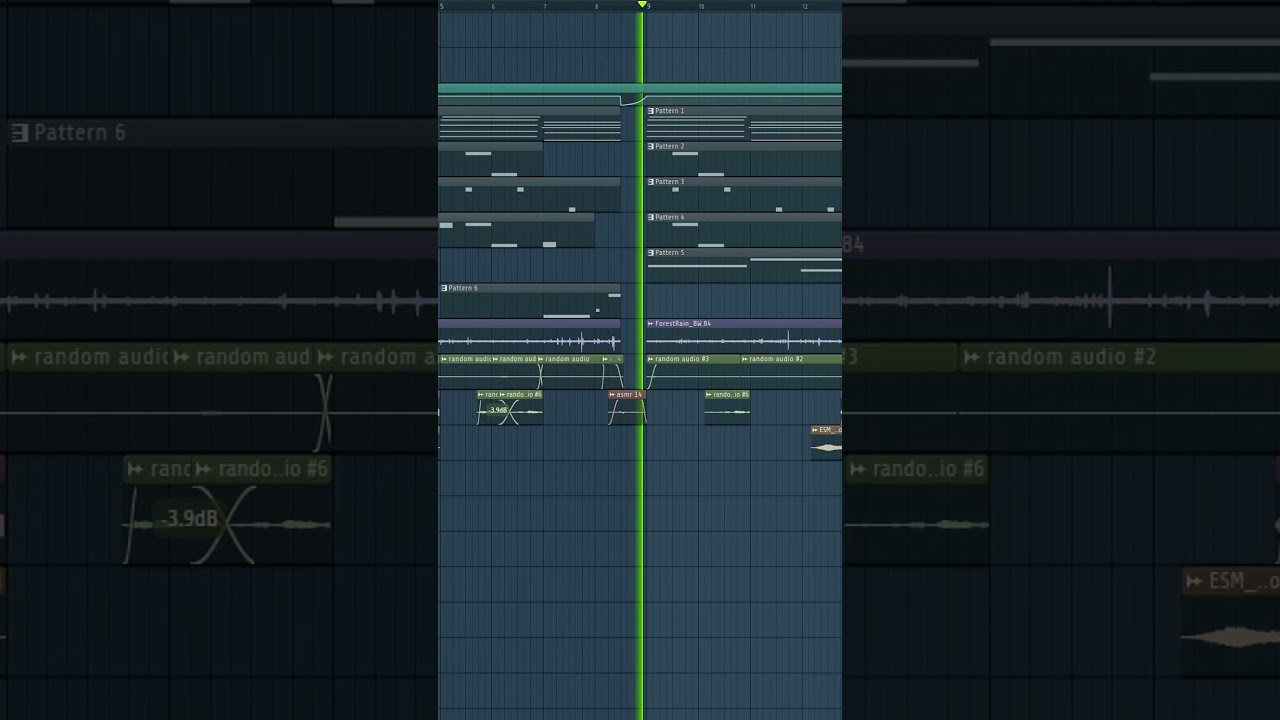Select the ESM_ audio clip waveform
This screenshot has width=1280, height=720.
pos(826,447)
